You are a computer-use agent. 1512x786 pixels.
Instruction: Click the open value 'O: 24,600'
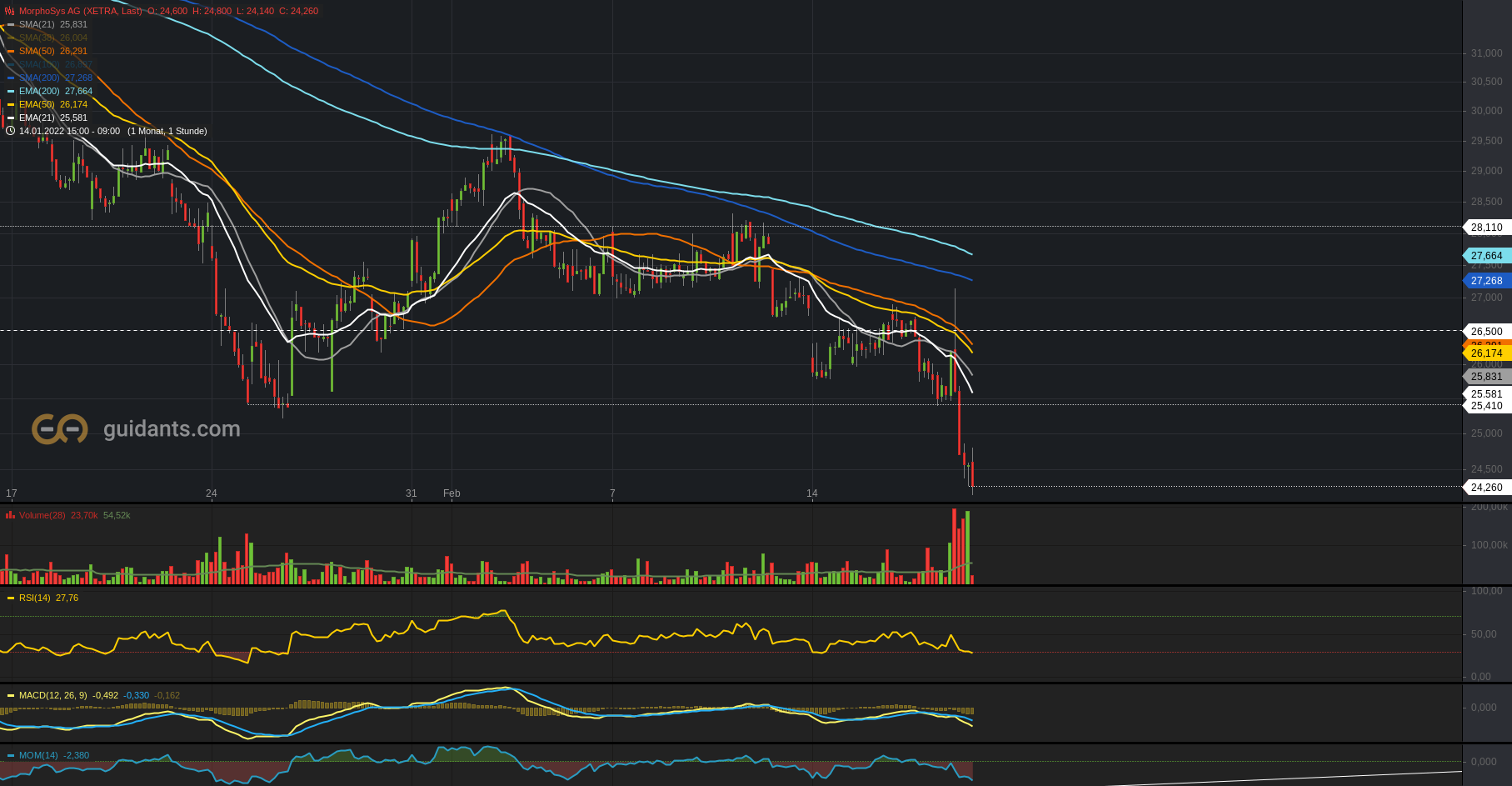[167, 11]
